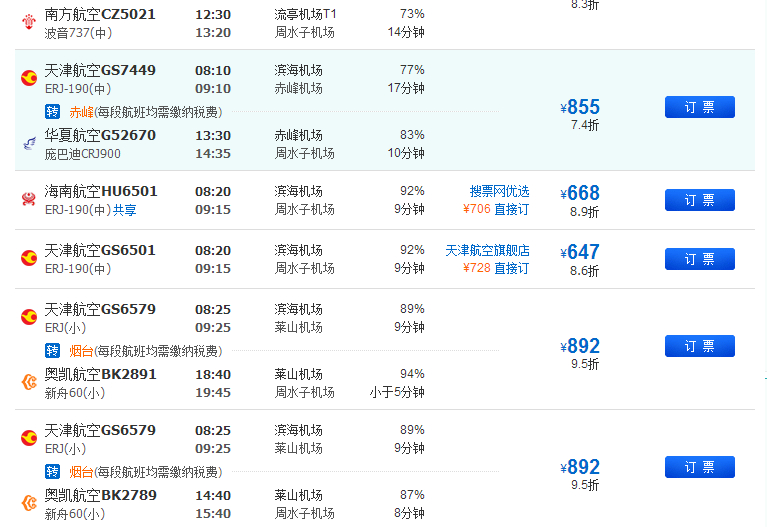Click price ¥855
This screenshot has height=527, width=767.
pyautogui.click(x=580, y=107)
